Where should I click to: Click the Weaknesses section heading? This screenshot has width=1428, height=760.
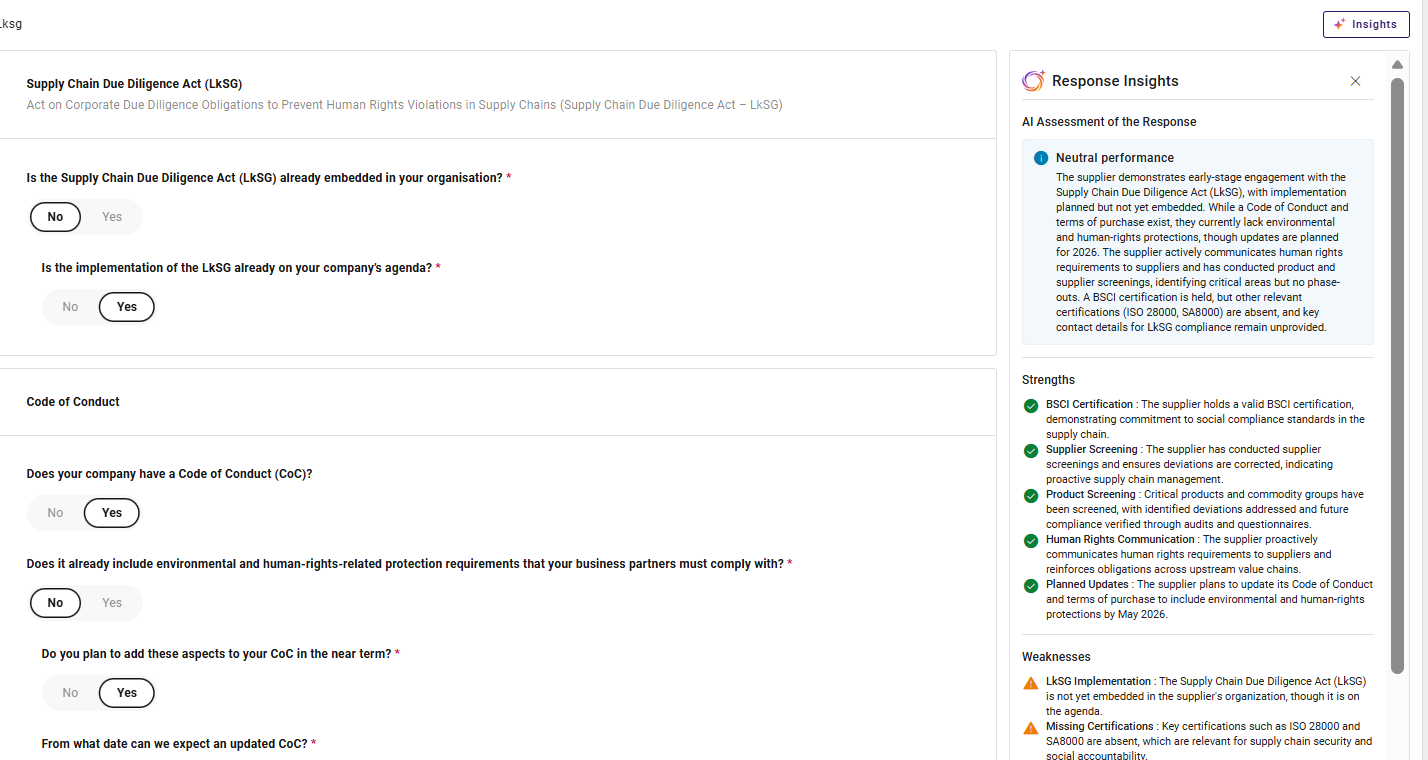[1056, 657]
